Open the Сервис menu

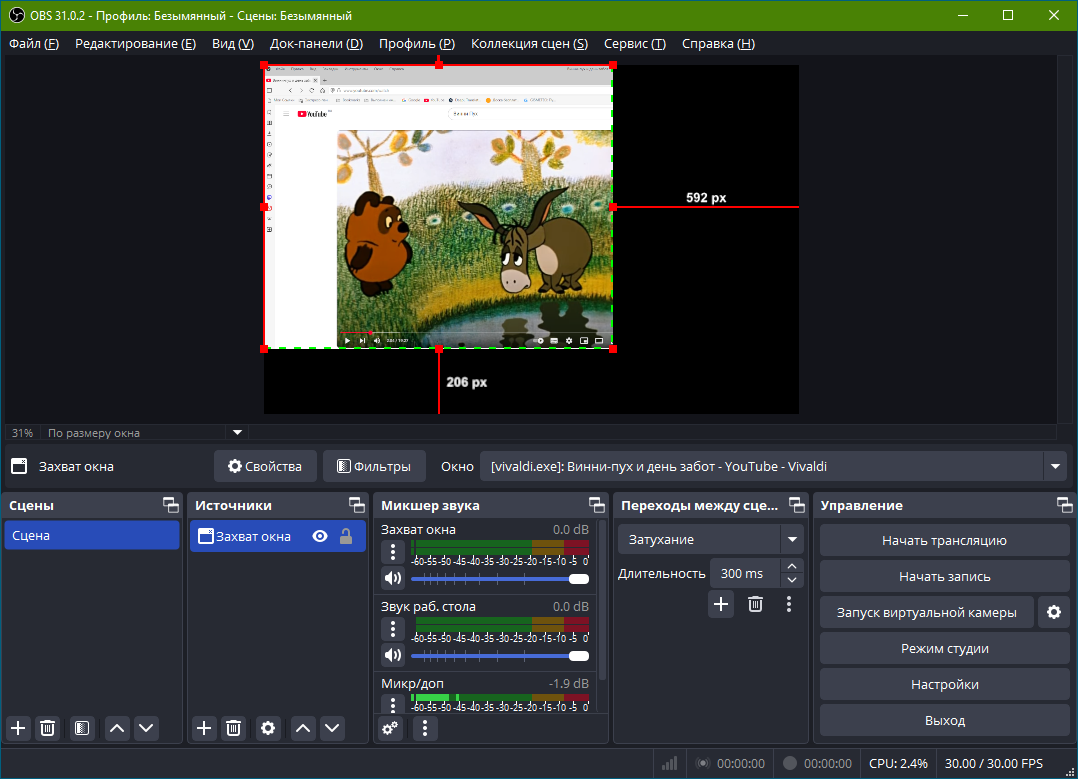(635, 44)
